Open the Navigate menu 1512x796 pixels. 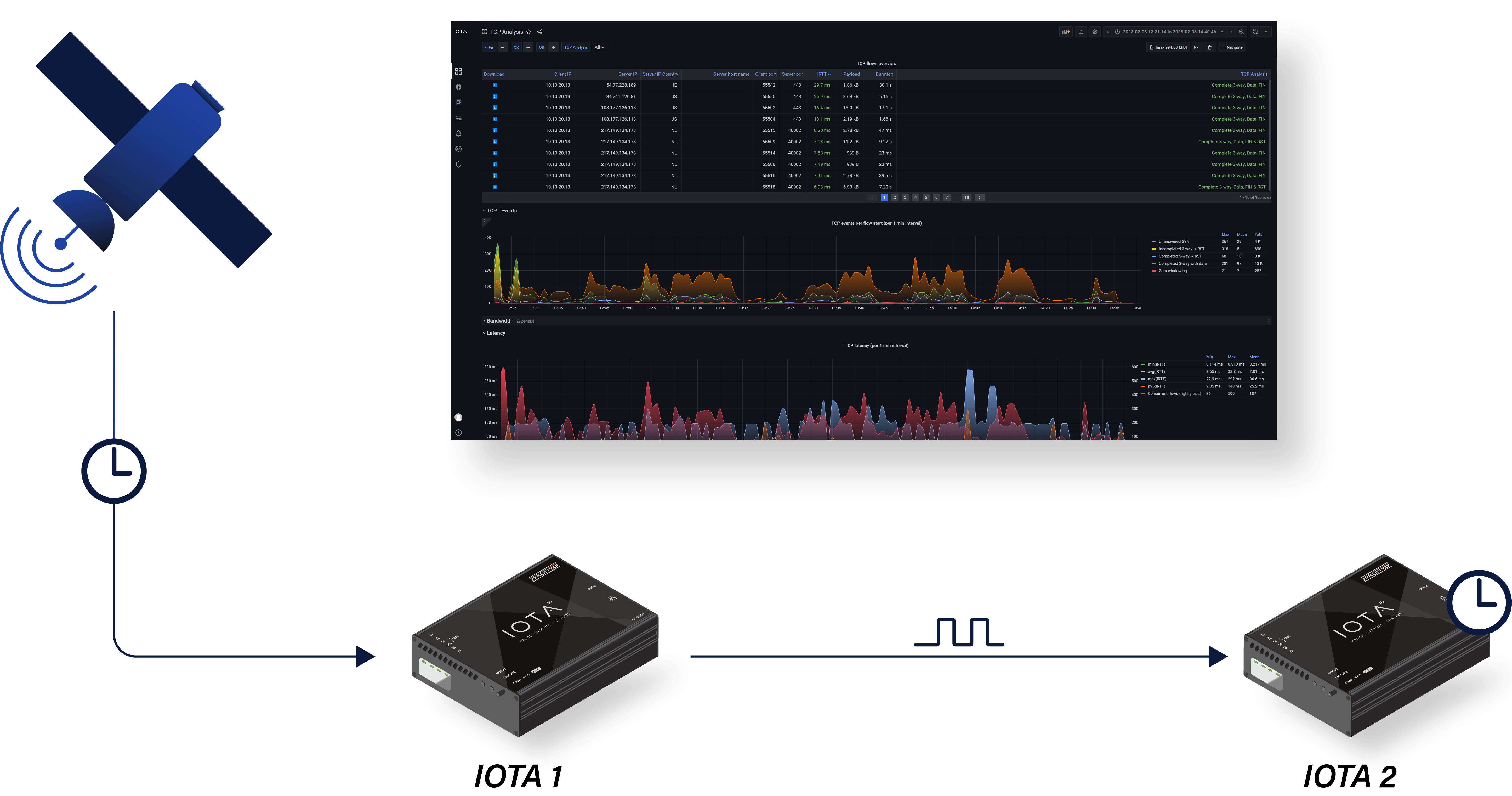(1231, 48)
